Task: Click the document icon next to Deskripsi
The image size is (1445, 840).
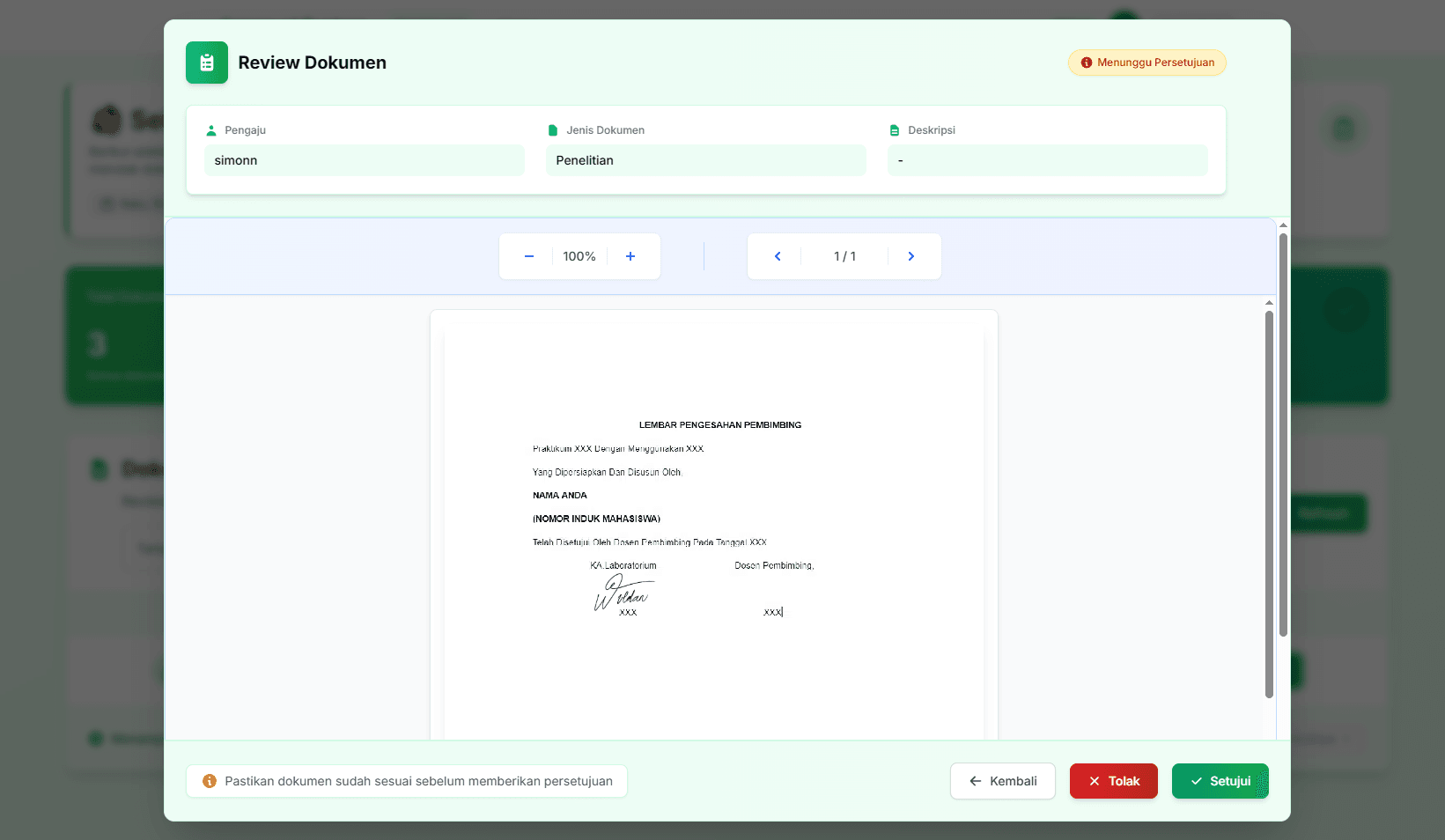Action: point(894,129)
